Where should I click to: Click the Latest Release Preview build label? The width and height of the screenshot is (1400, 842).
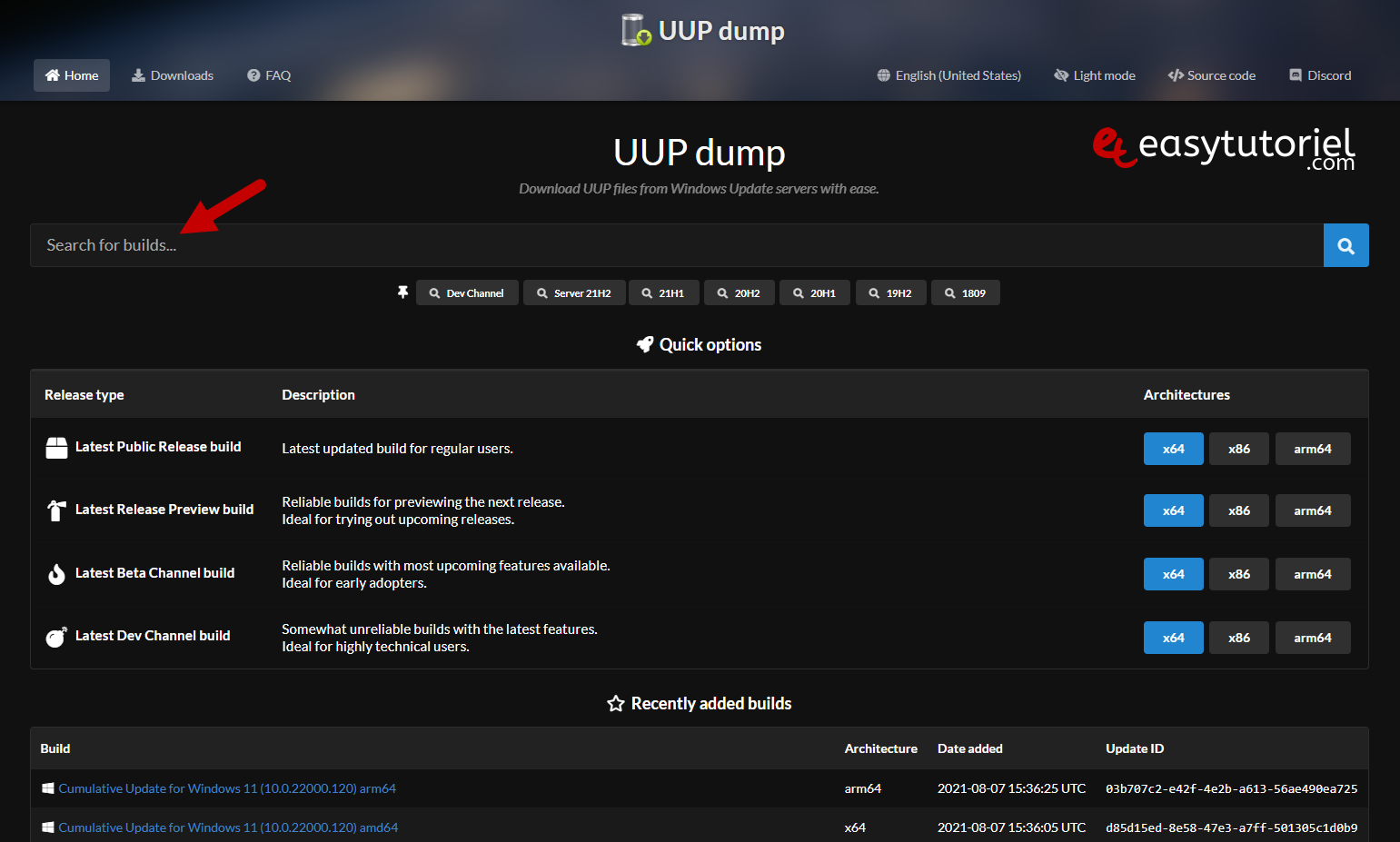click(x=164, y=510)
